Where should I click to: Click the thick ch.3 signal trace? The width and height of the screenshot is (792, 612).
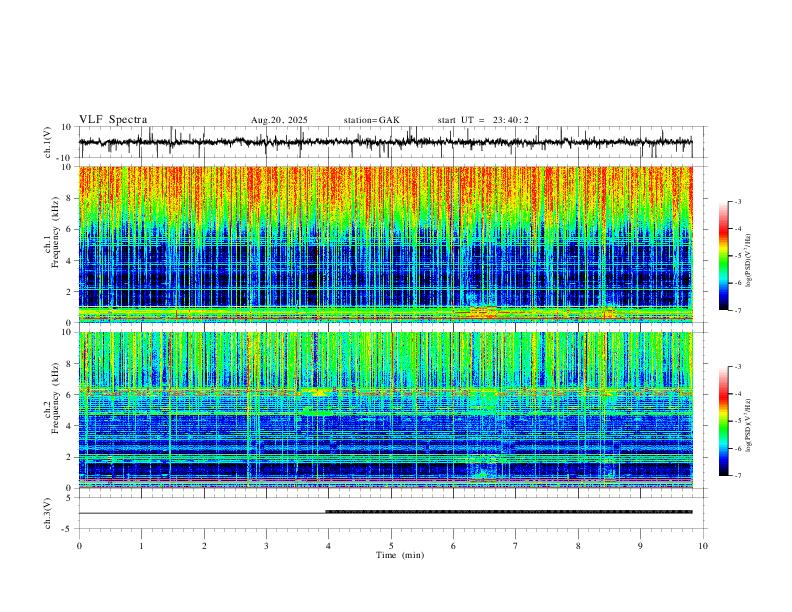509,512
